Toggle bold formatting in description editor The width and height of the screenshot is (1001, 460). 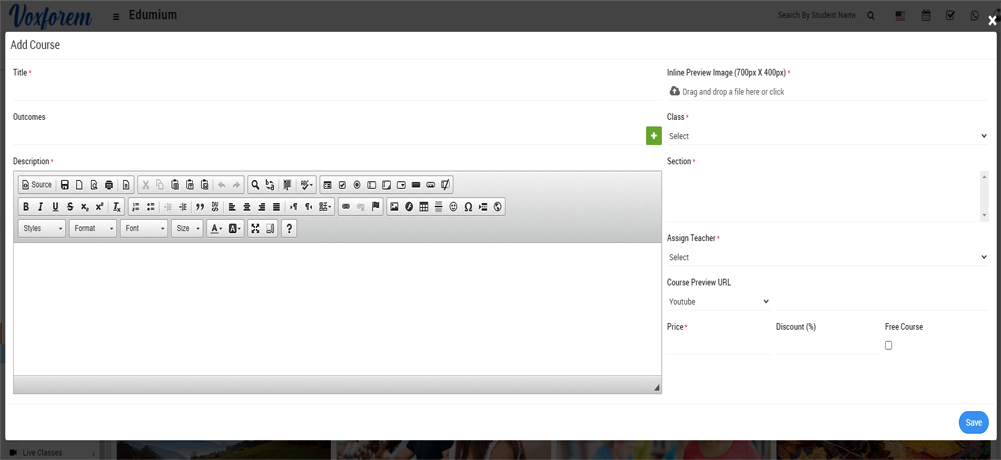point(26,207)
